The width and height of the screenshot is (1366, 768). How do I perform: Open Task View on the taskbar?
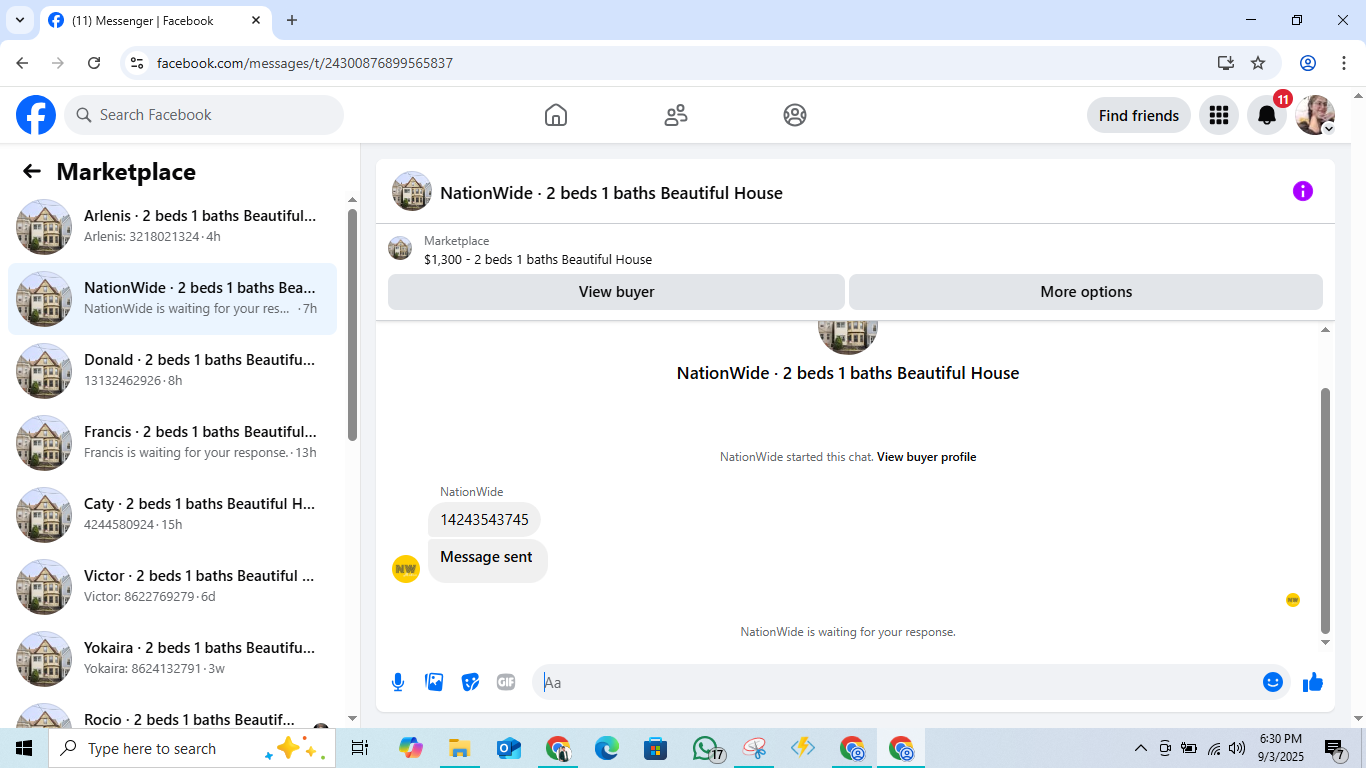pyautogui.click(x=360, y=748)
